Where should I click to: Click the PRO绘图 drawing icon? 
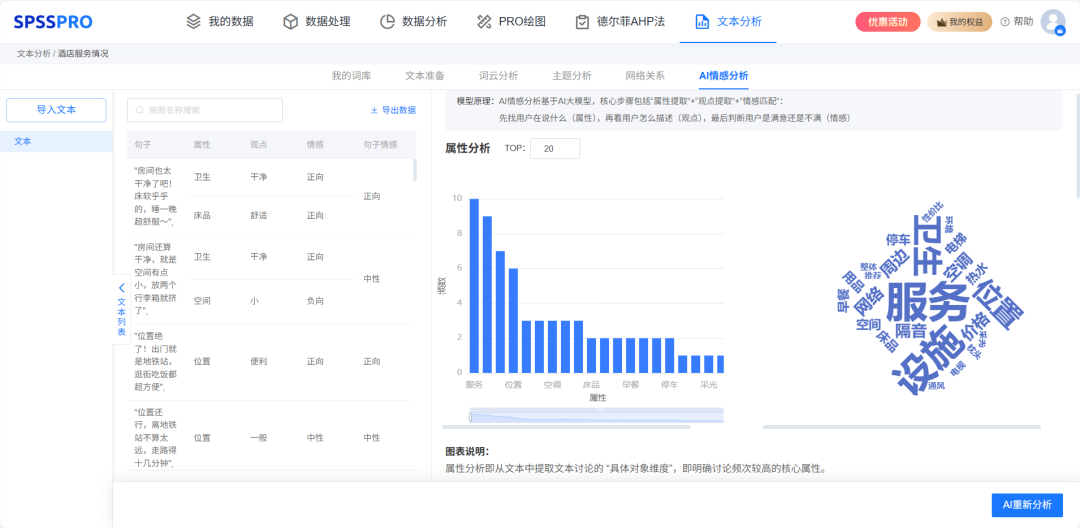(x=484, y=21)
